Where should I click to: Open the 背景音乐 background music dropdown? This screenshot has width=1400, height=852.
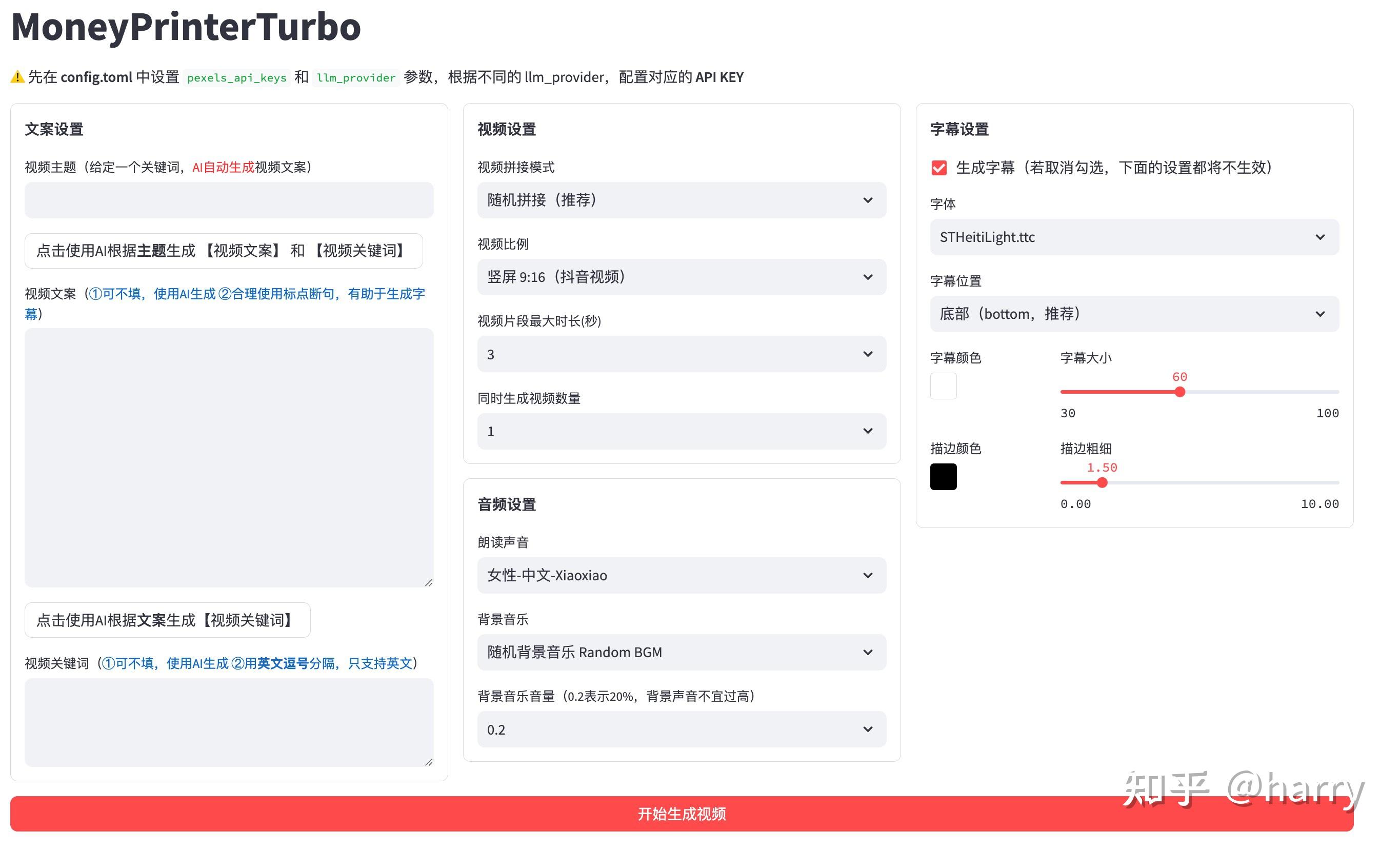click(681, 652)
